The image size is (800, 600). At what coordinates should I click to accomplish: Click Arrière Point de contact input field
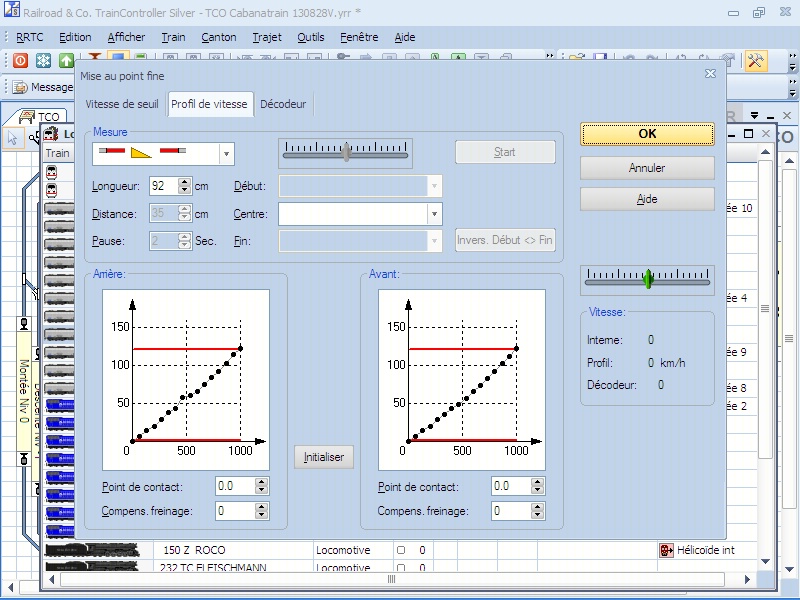pyautogui.click(x=235, y=486)
